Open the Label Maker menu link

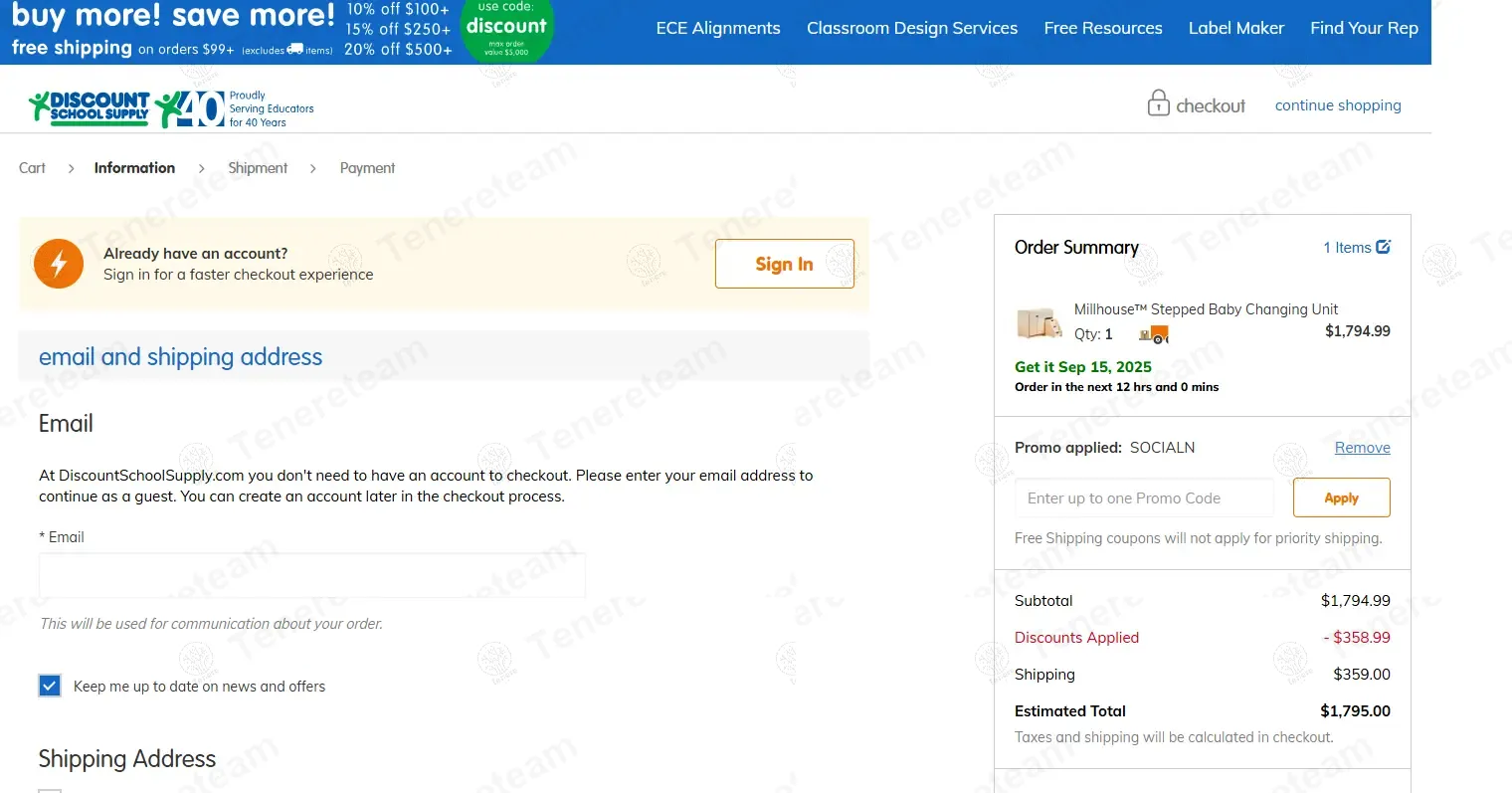click(1235, 28)
